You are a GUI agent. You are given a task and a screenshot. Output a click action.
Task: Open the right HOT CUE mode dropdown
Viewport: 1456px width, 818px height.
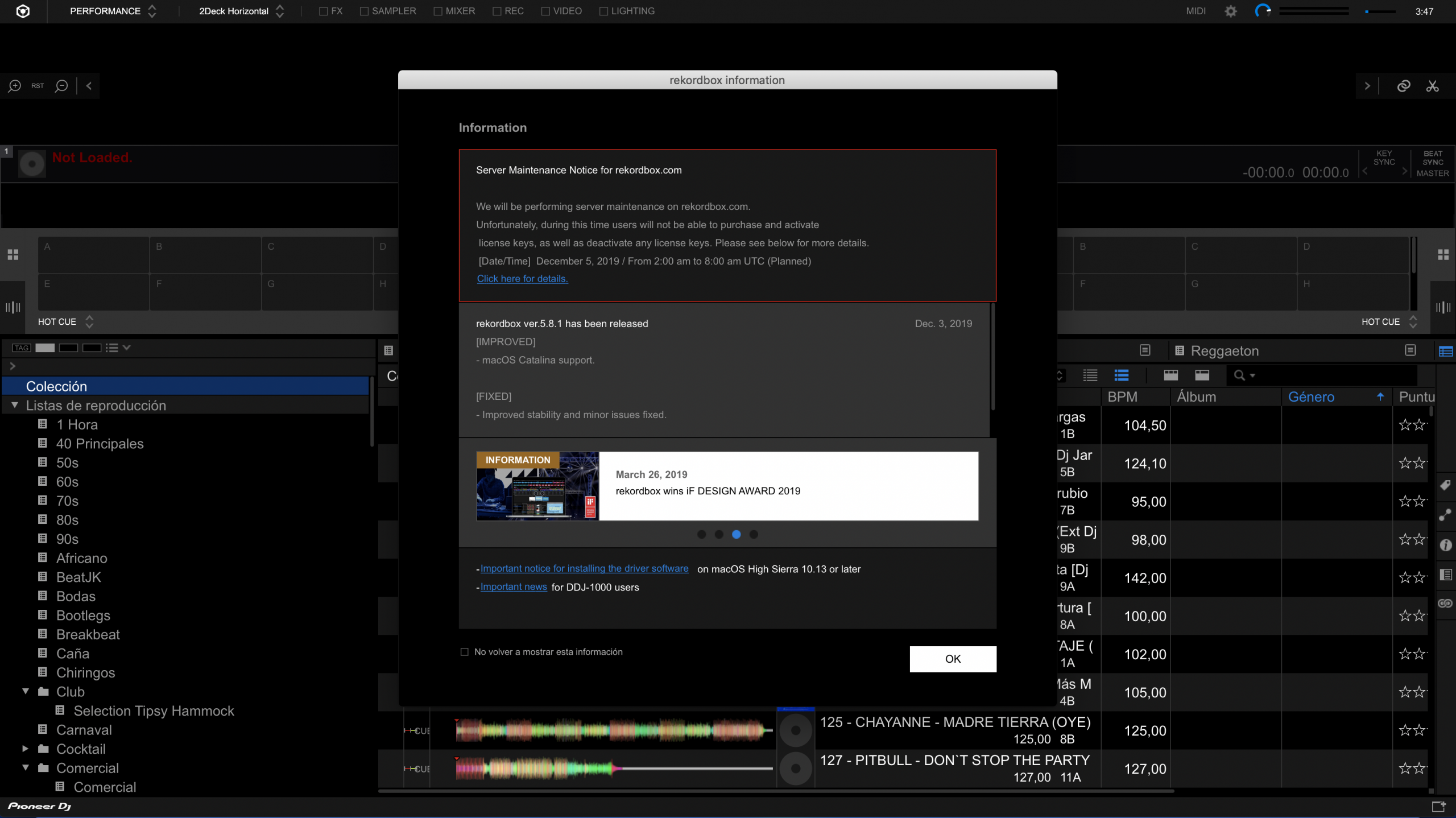pos(1389,321)
